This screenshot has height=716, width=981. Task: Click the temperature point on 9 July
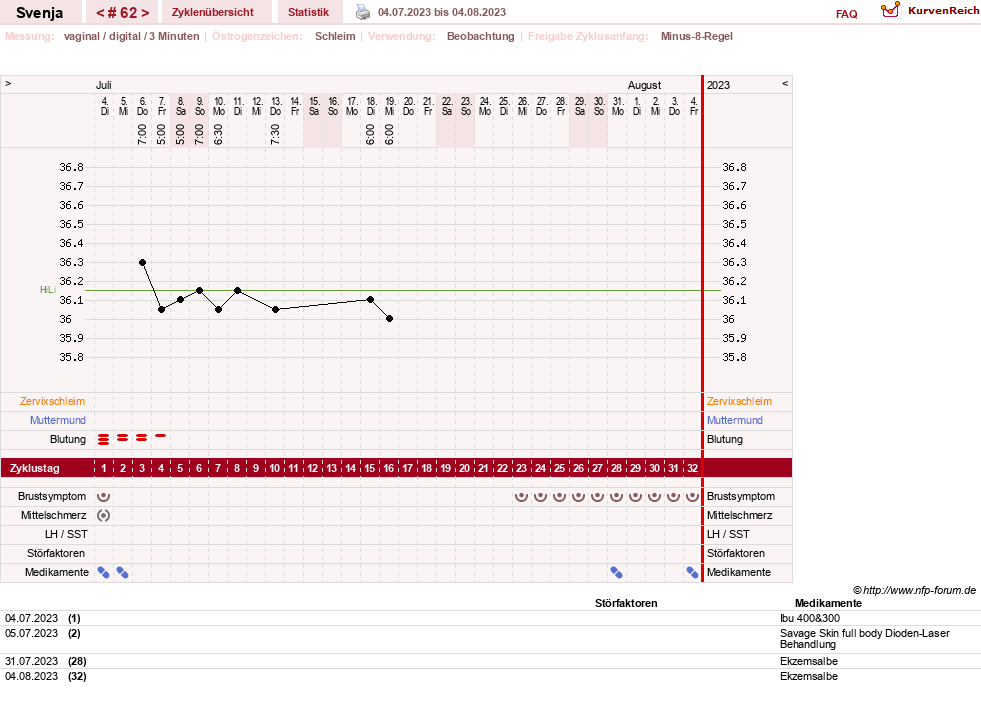[x=199, y=290]
